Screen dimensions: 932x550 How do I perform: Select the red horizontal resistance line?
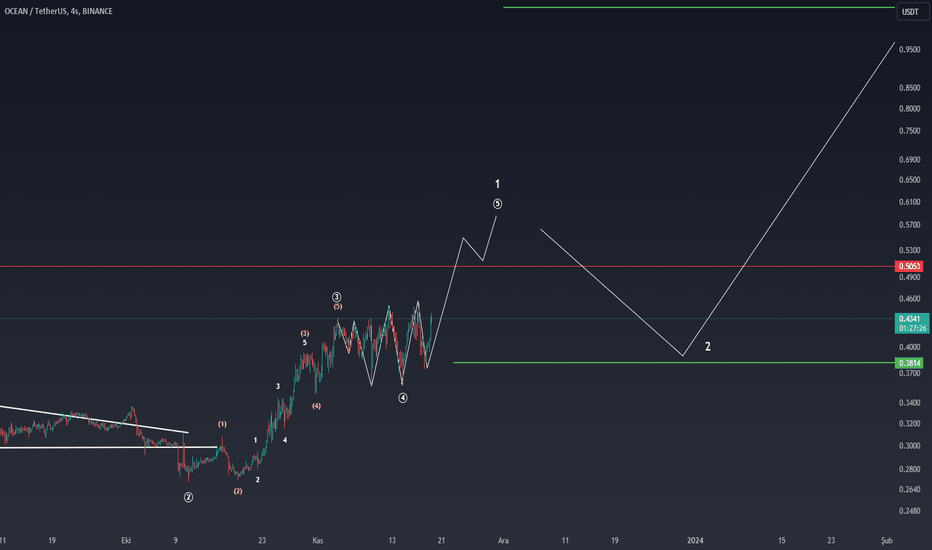coord(446,266)
